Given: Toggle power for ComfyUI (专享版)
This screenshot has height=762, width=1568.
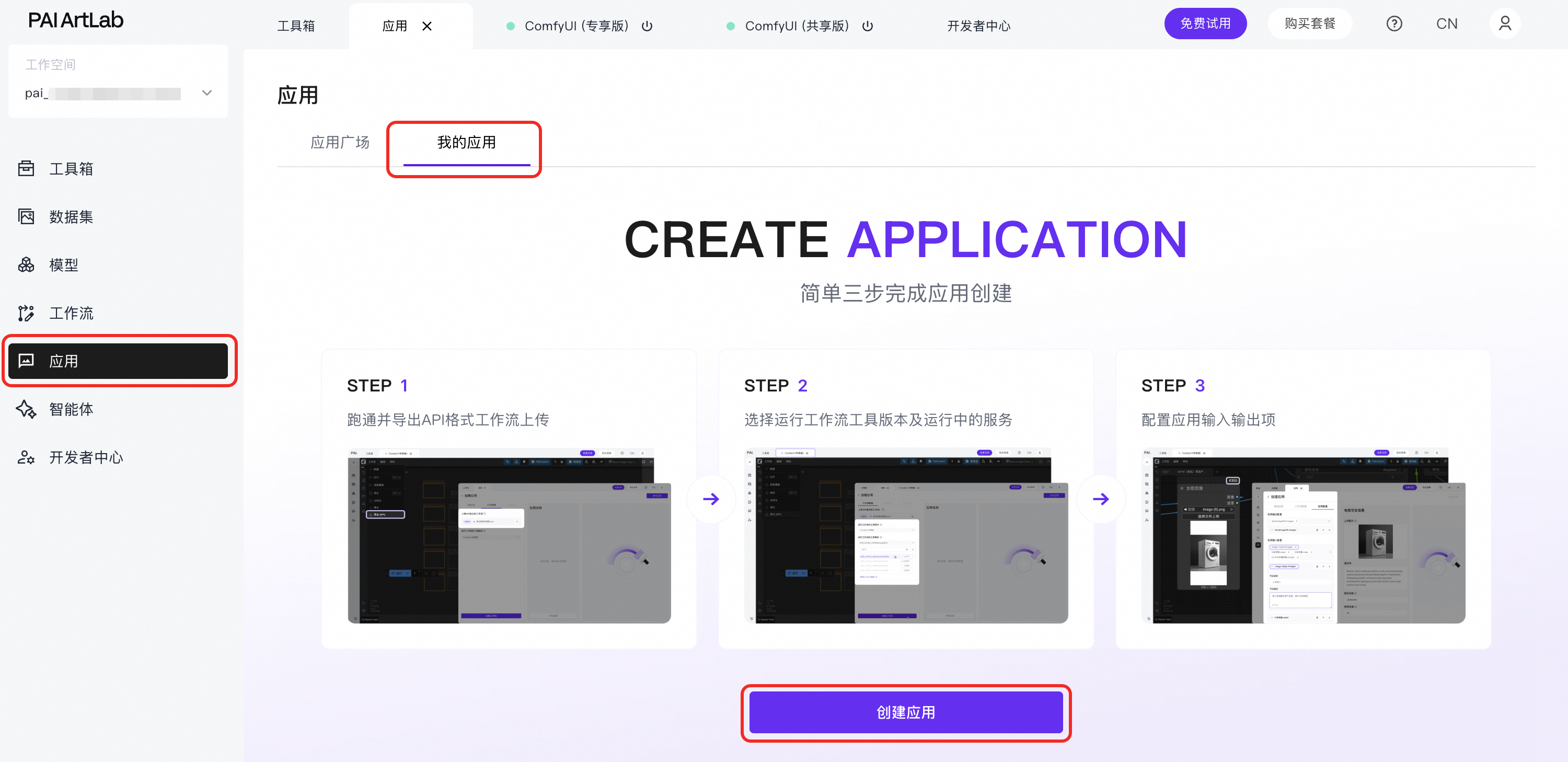Looking at the screenshot, I should 647,26.
